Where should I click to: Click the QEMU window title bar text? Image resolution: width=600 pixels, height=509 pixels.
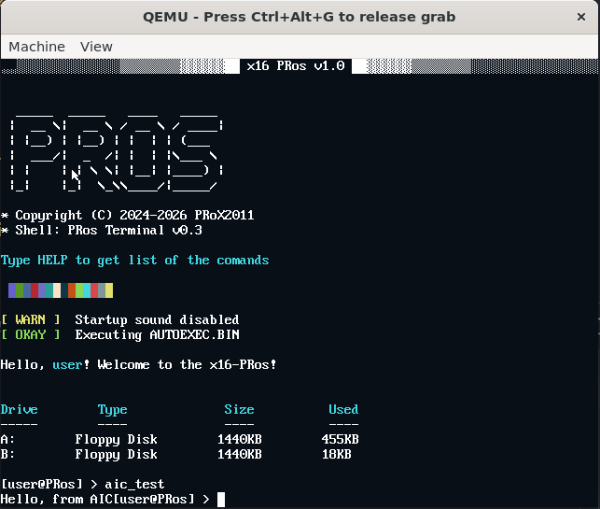tap(299, 17)
